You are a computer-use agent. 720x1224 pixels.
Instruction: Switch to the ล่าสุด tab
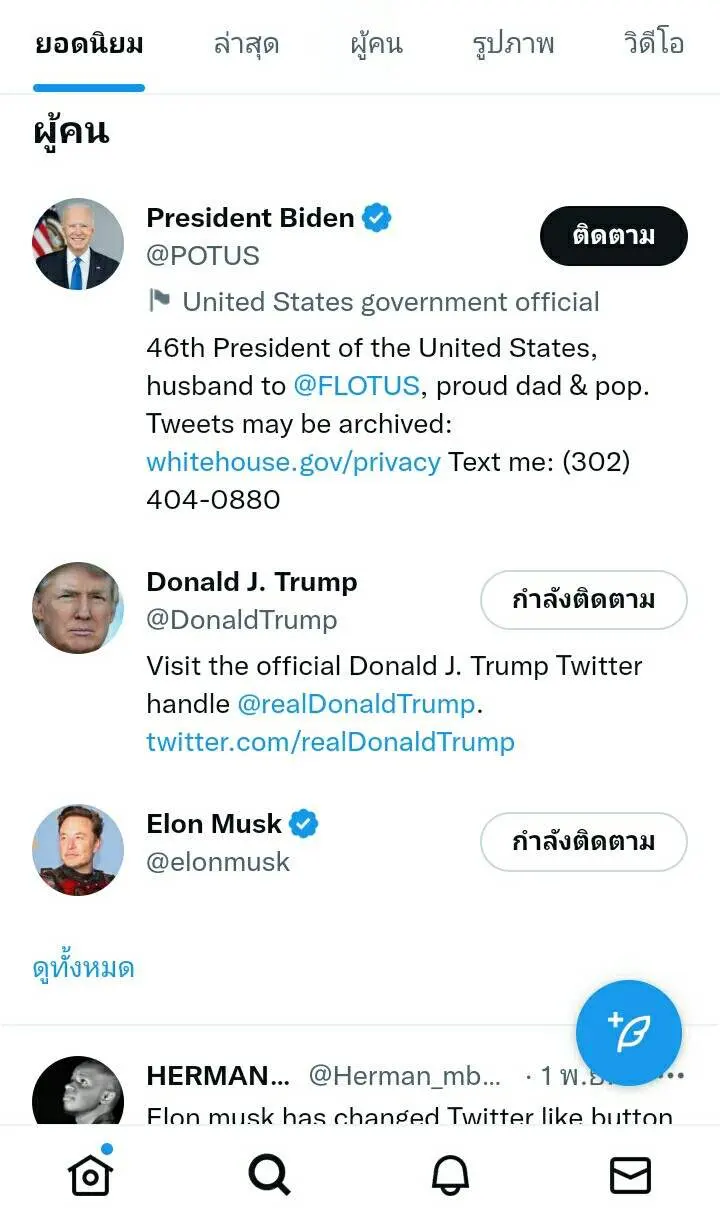tap(246, 45)
